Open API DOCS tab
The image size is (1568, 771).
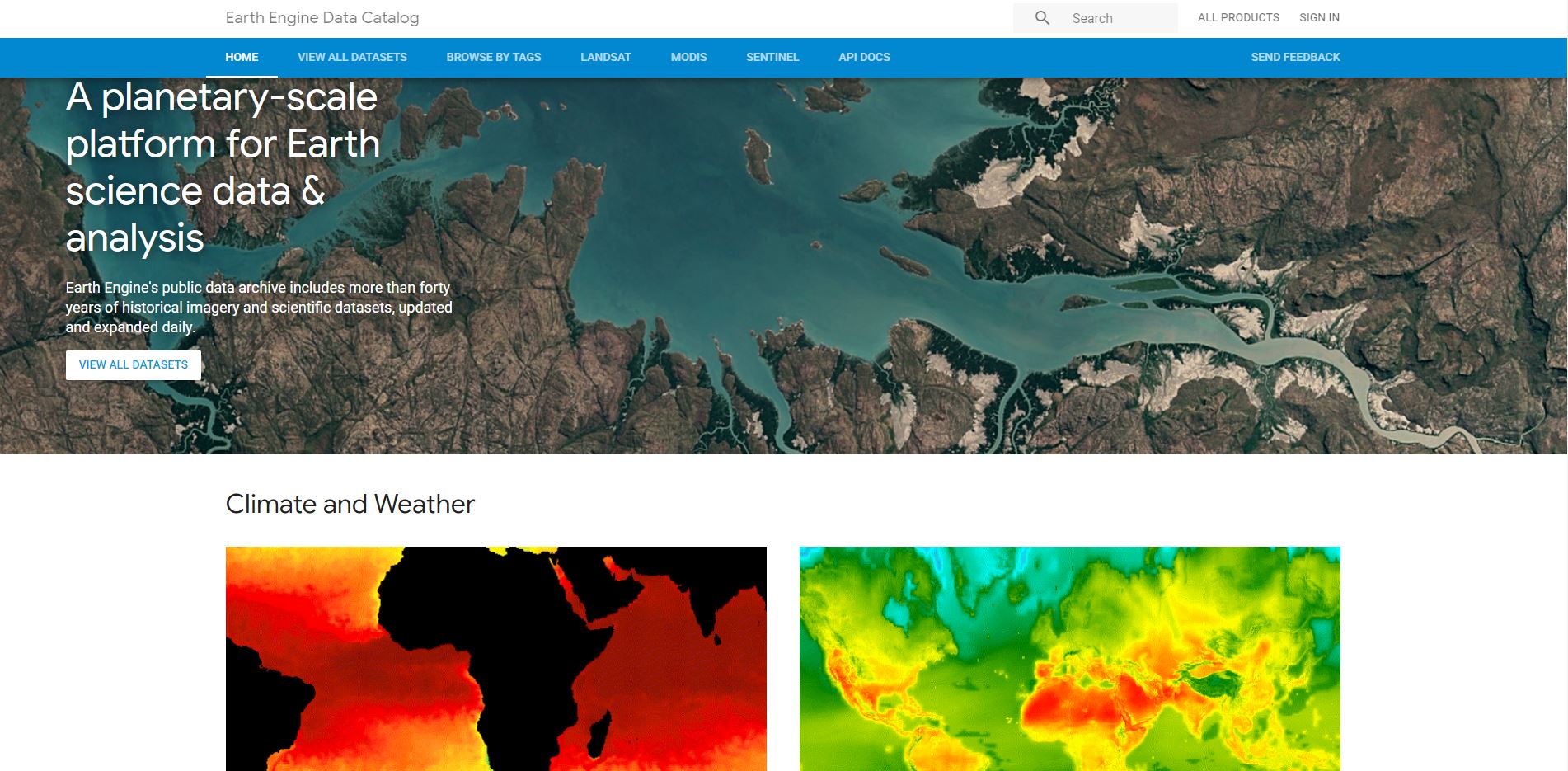pos(864,57)
